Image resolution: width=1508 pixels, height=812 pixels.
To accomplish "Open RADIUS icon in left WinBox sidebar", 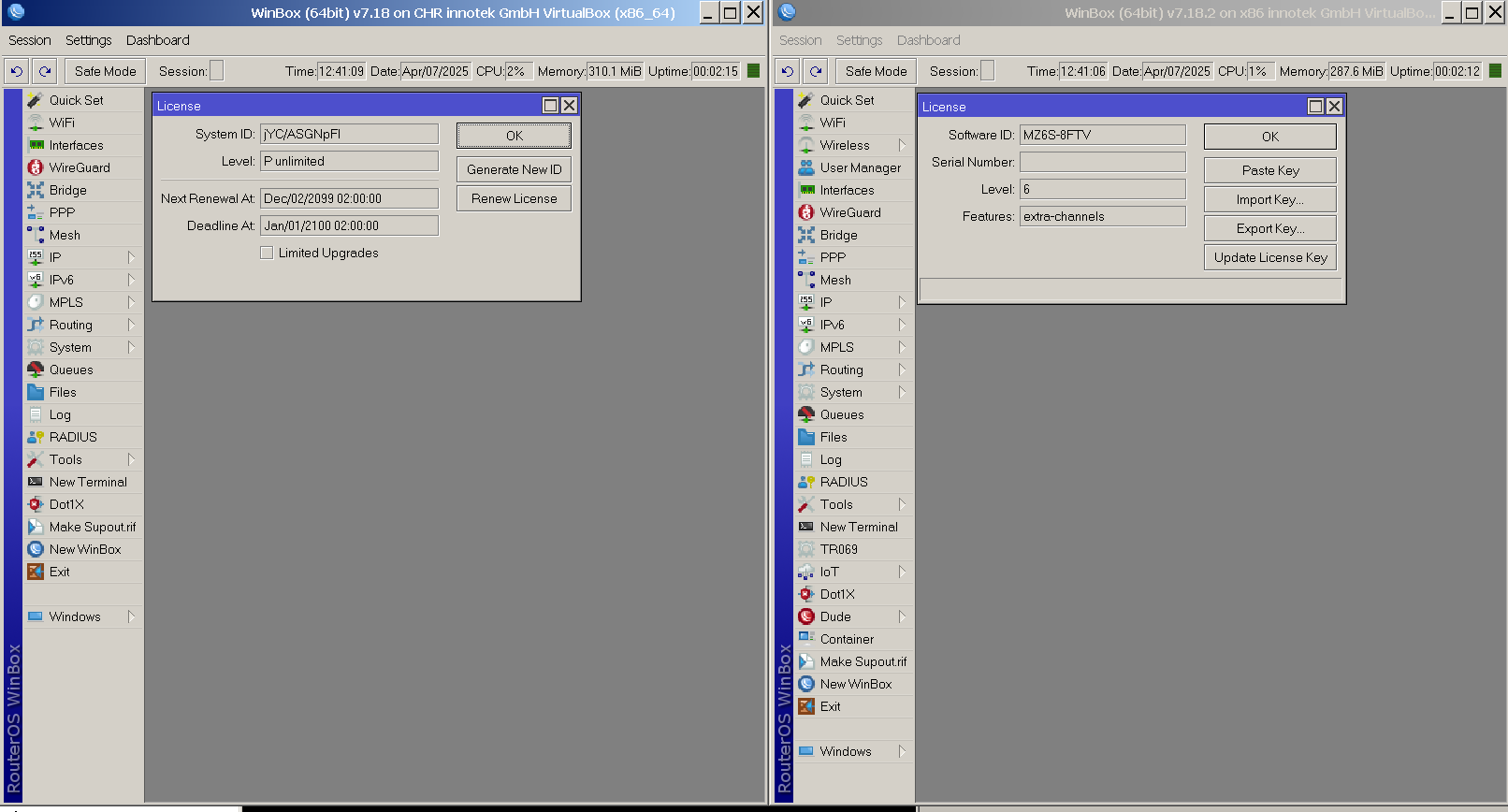I will [36, 437].
